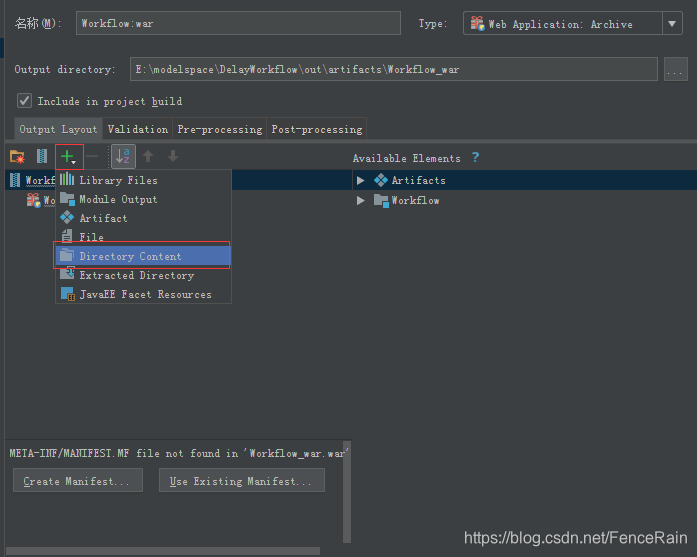This screenshot has width=697, height=557.
Task: Select Directory Content menu item
Action: (142, 256)
